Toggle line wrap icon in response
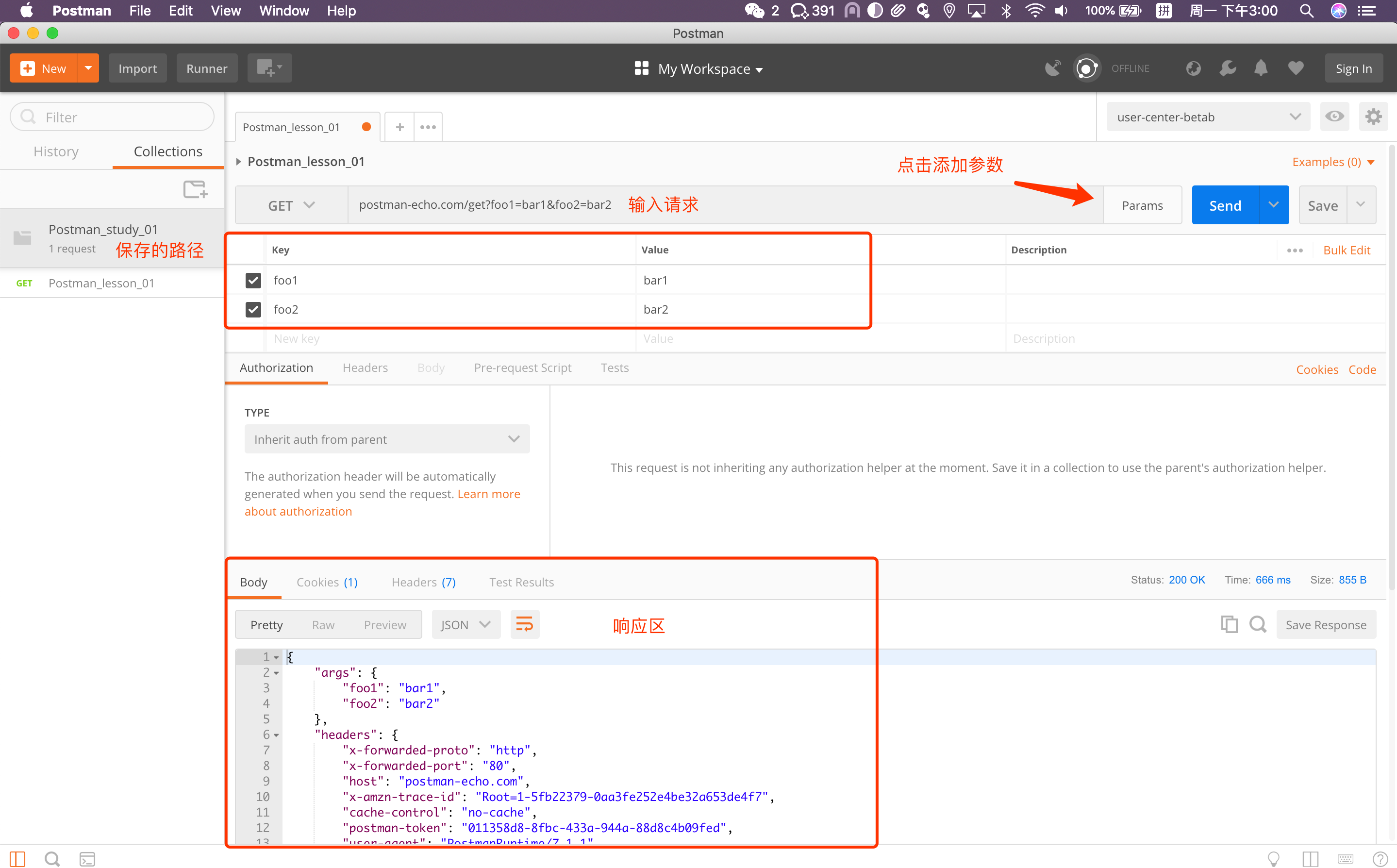Image resolution: width=1397 pixels, height=868 pixels. (525, 624)
